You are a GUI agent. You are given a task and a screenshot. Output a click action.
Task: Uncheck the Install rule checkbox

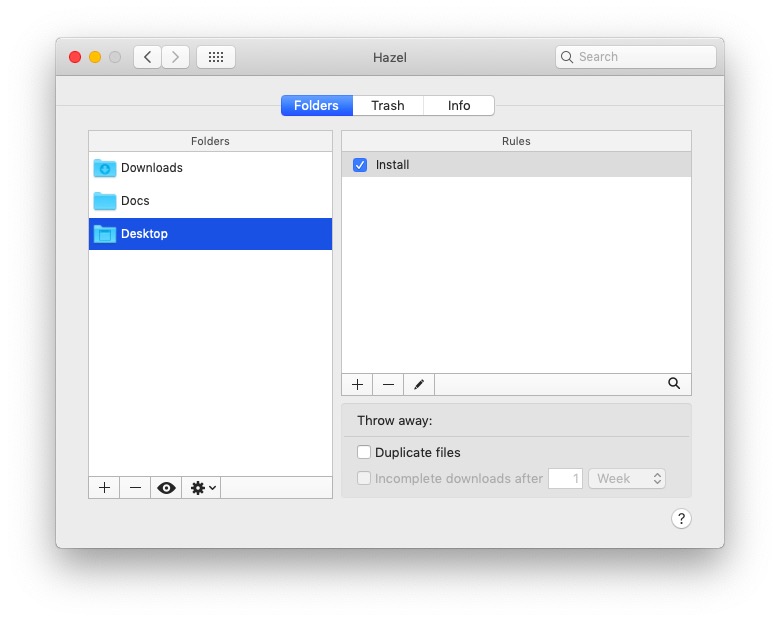(360, 165)
